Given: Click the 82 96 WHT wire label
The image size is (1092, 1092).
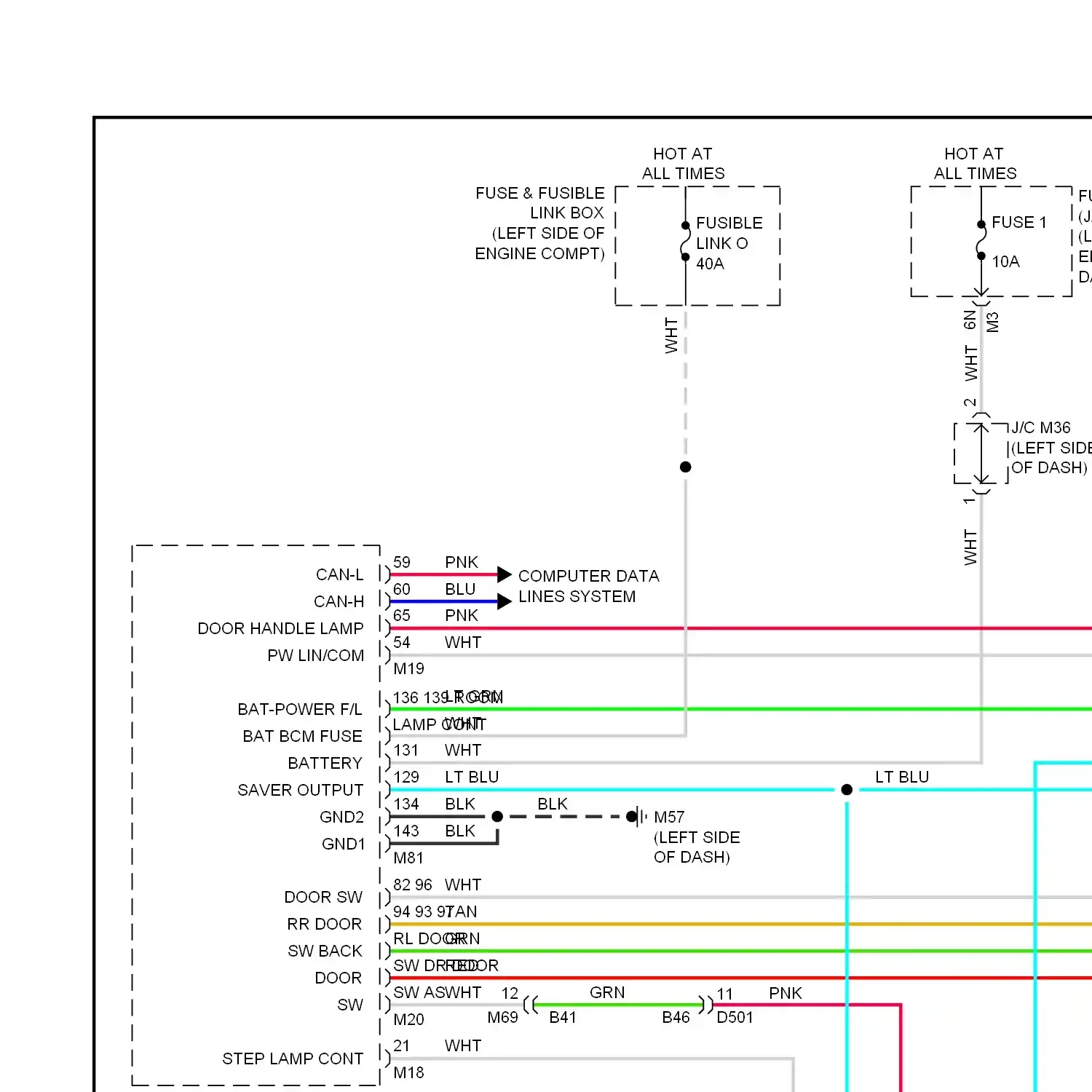Looking at the screenshot, I should click(x=437, y=885).
